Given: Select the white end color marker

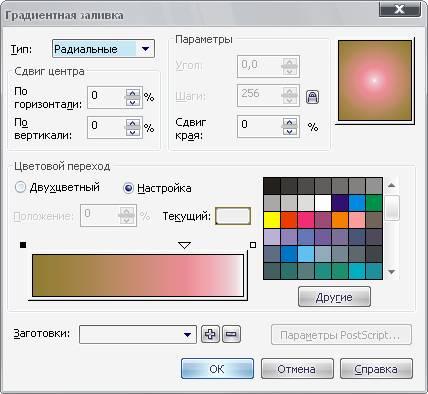Looking at the screenshot, I should tap(253, 245).
